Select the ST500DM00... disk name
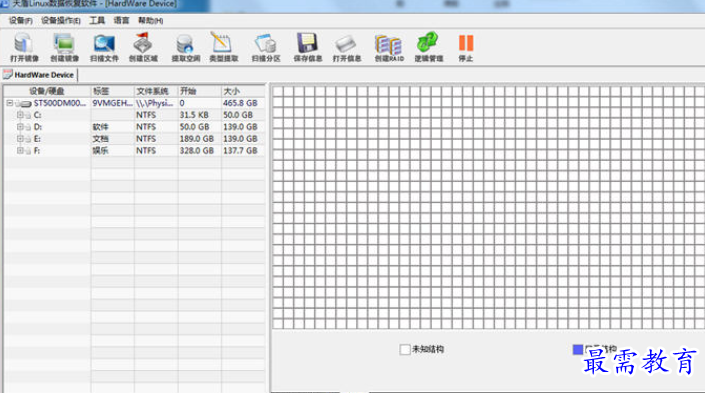Screen dimensions: 705x393 [x=59, y=103]
